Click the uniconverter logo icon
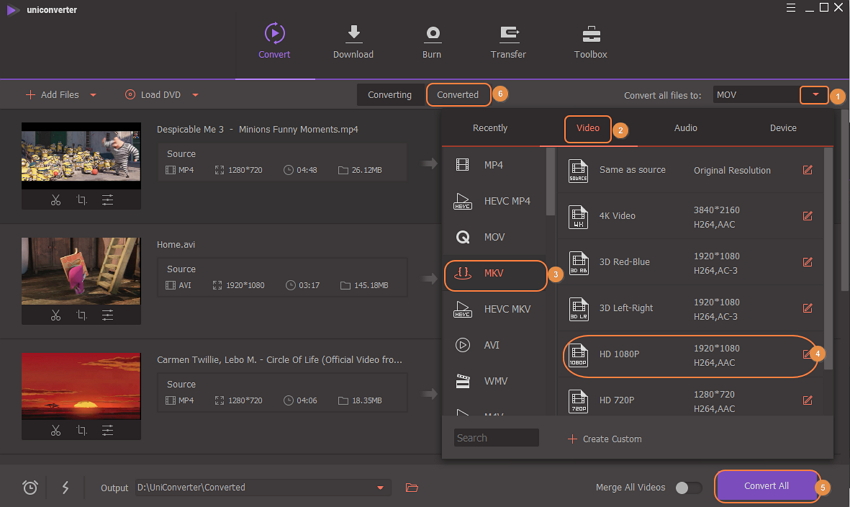Image resolution: width=850 pixels, height=507 pixels. coord(12,10)
